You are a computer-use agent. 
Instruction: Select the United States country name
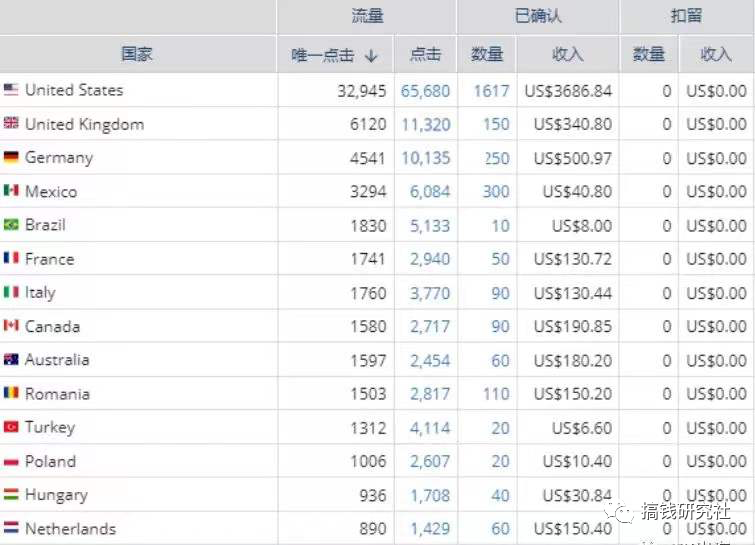(74, 90)
